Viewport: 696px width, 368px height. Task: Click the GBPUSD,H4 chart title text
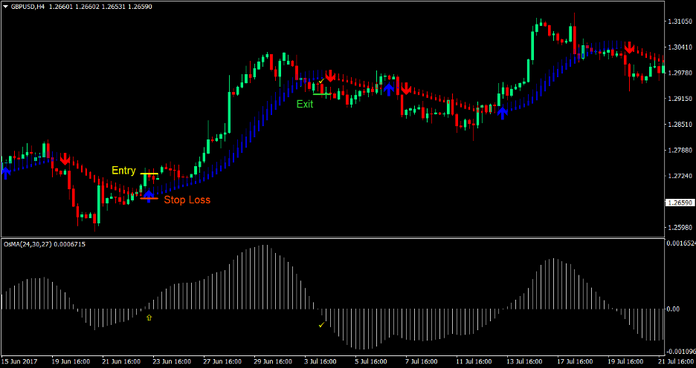coord(28,7)
